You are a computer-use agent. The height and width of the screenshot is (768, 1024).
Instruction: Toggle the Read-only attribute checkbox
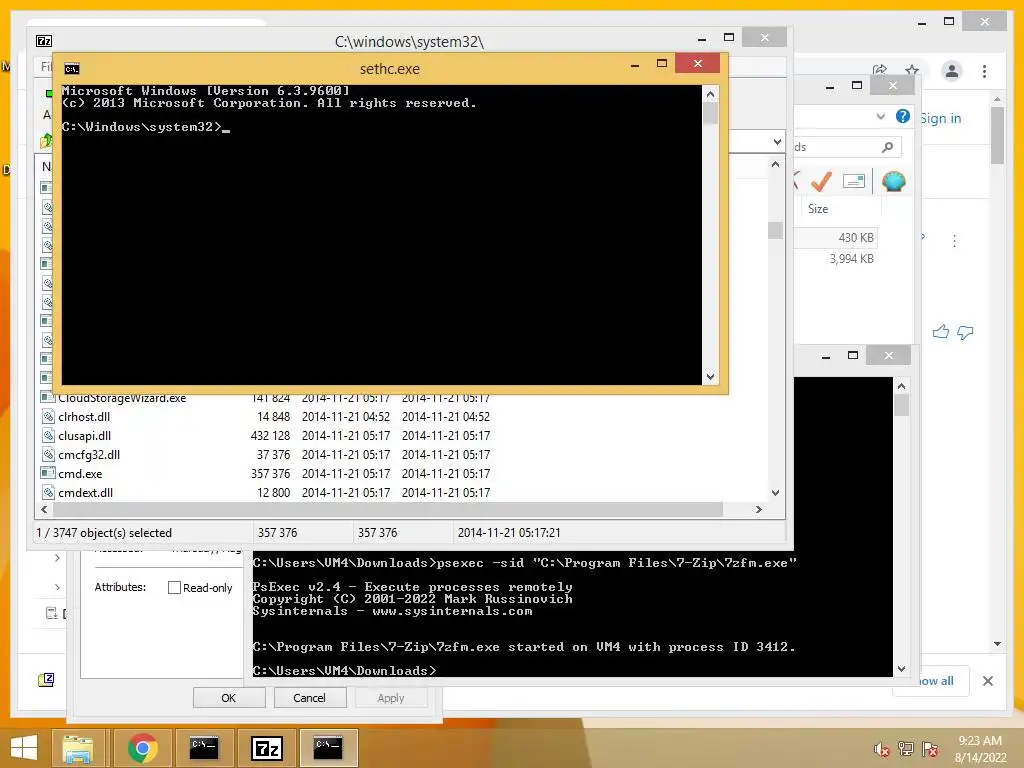tap(174, 588)
